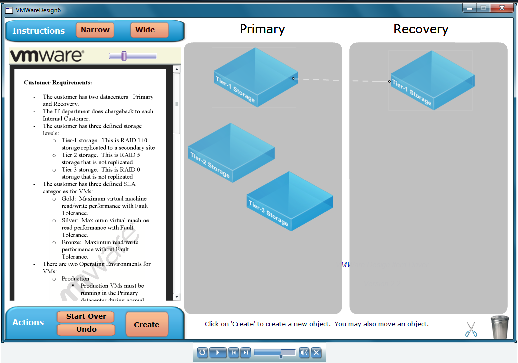Mute audio with the speaker icon

click(304, 352)
